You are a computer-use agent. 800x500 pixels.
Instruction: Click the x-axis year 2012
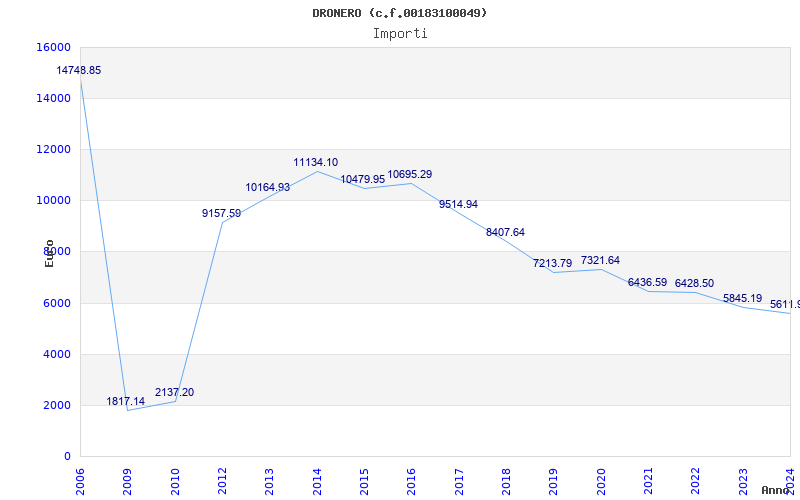click(x=222, y=482)
